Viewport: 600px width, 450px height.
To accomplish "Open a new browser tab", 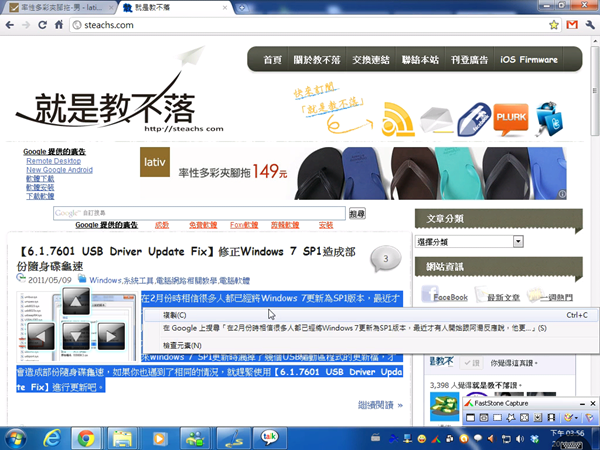I will [x=242, y=7].
